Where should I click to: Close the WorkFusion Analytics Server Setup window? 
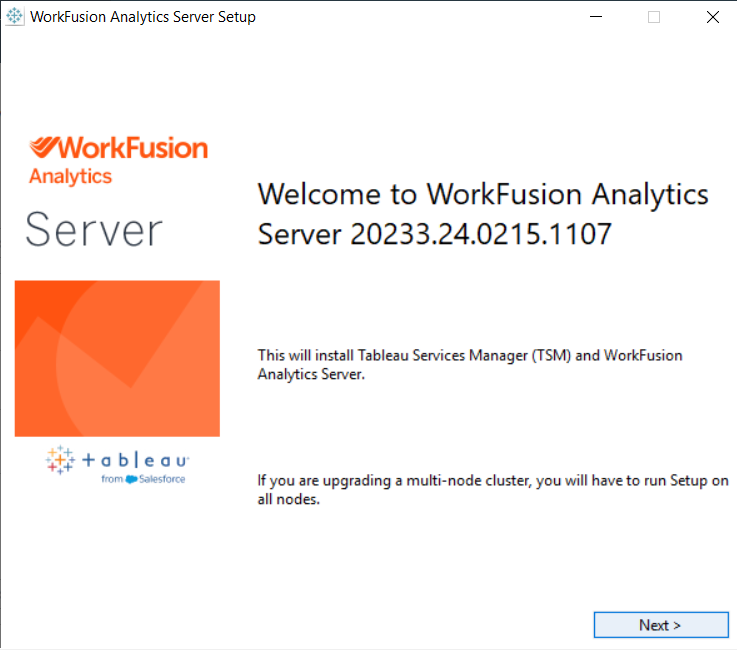[x=713, y=17]
